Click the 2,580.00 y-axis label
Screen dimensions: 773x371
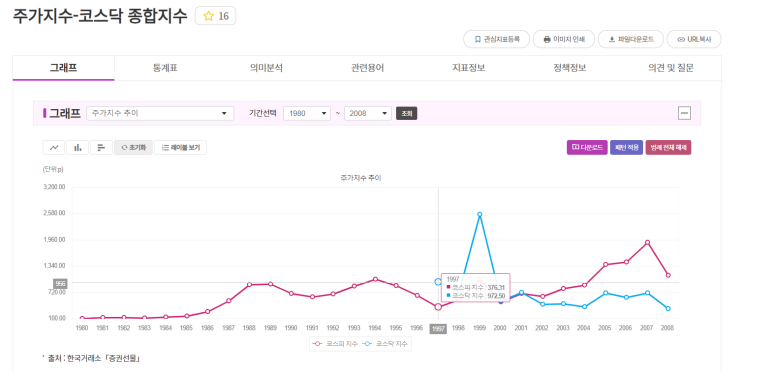coord(55,213)
